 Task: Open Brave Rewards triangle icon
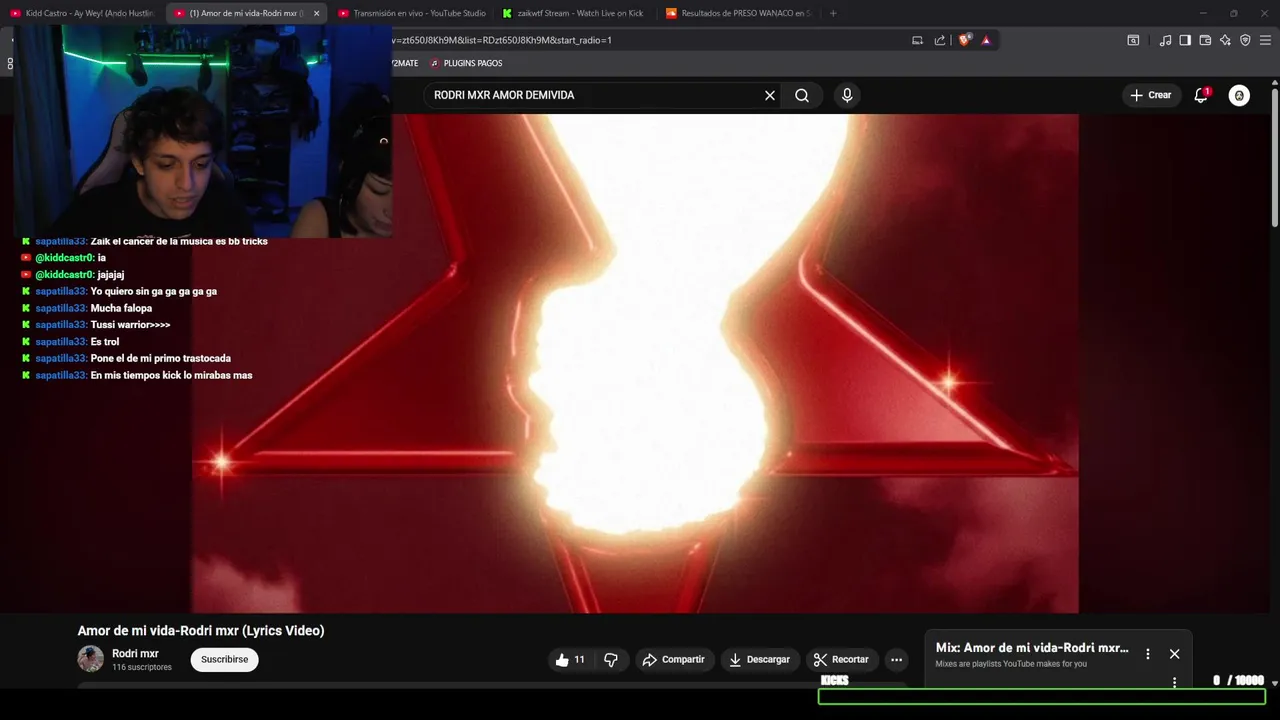[x=986, y=40]
